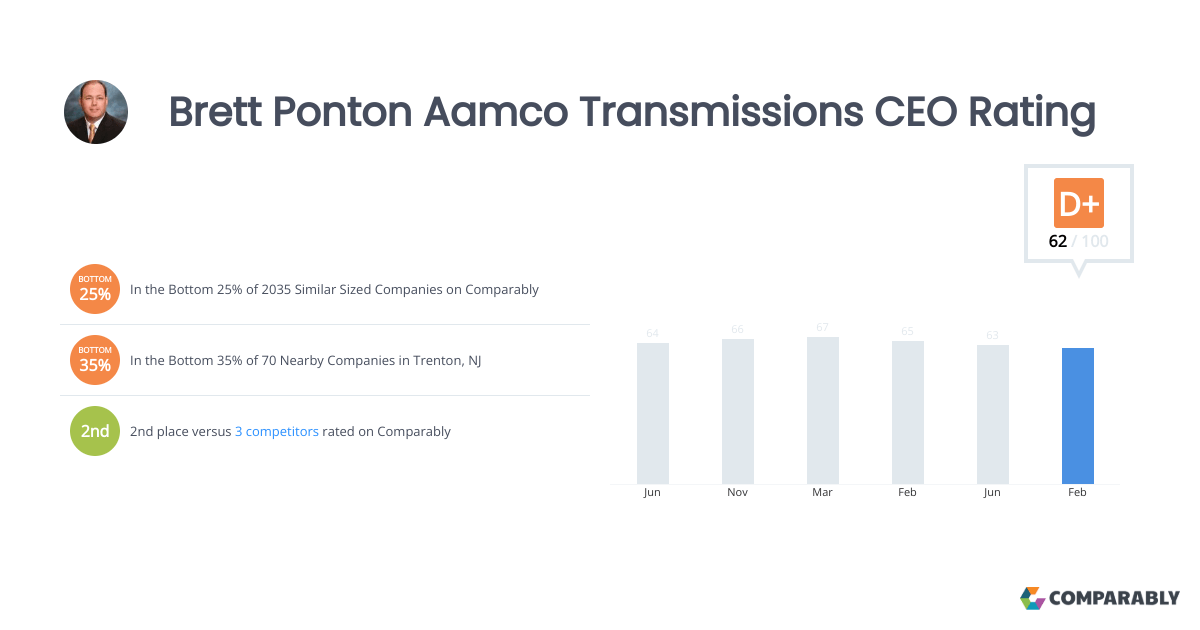Click the orange D+ grade badge
Screen dimensions: 1200x630
(1079, 203)
